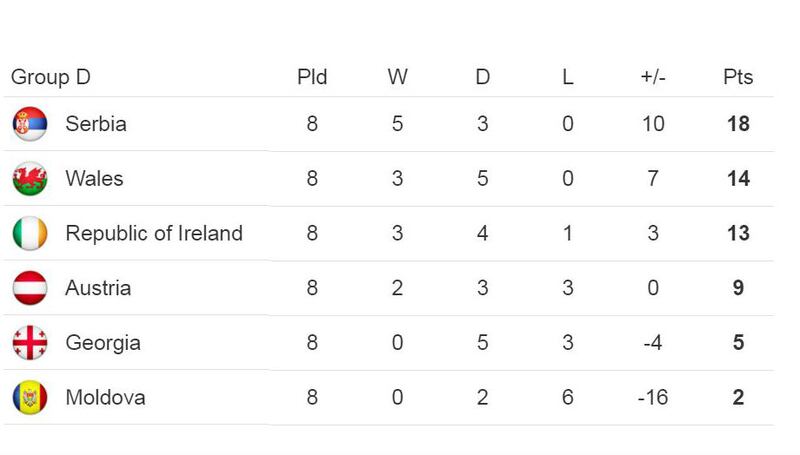
Task: Sort by the Pts column header
Action: click(x=738, y=77)
